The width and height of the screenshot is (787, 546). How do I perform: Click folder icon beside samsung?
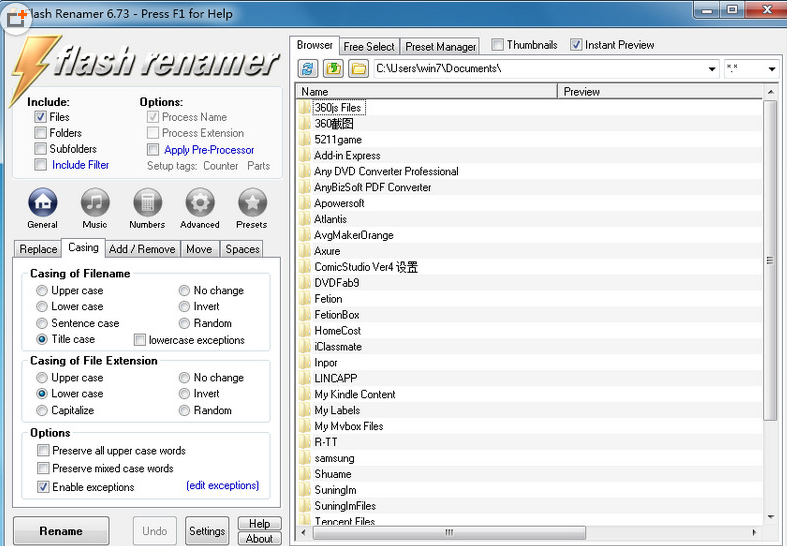pyautogui.click(x=304, y=458)
